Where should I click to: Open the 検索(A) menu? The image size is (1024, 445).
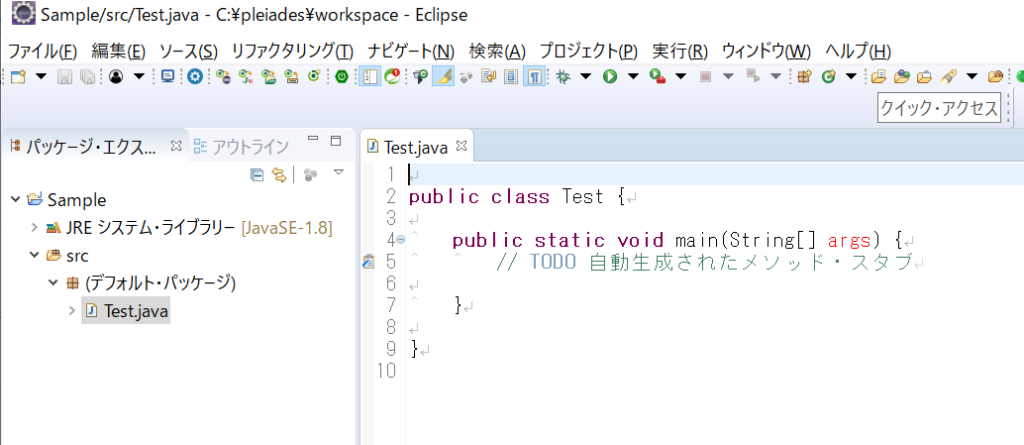click(497, 51)
